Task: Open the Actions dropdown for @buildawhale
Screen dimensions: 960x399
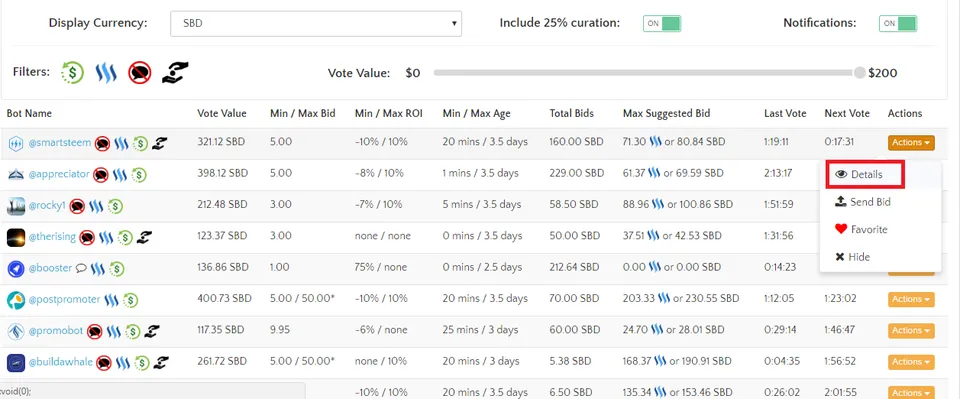Action: (911, 362)
